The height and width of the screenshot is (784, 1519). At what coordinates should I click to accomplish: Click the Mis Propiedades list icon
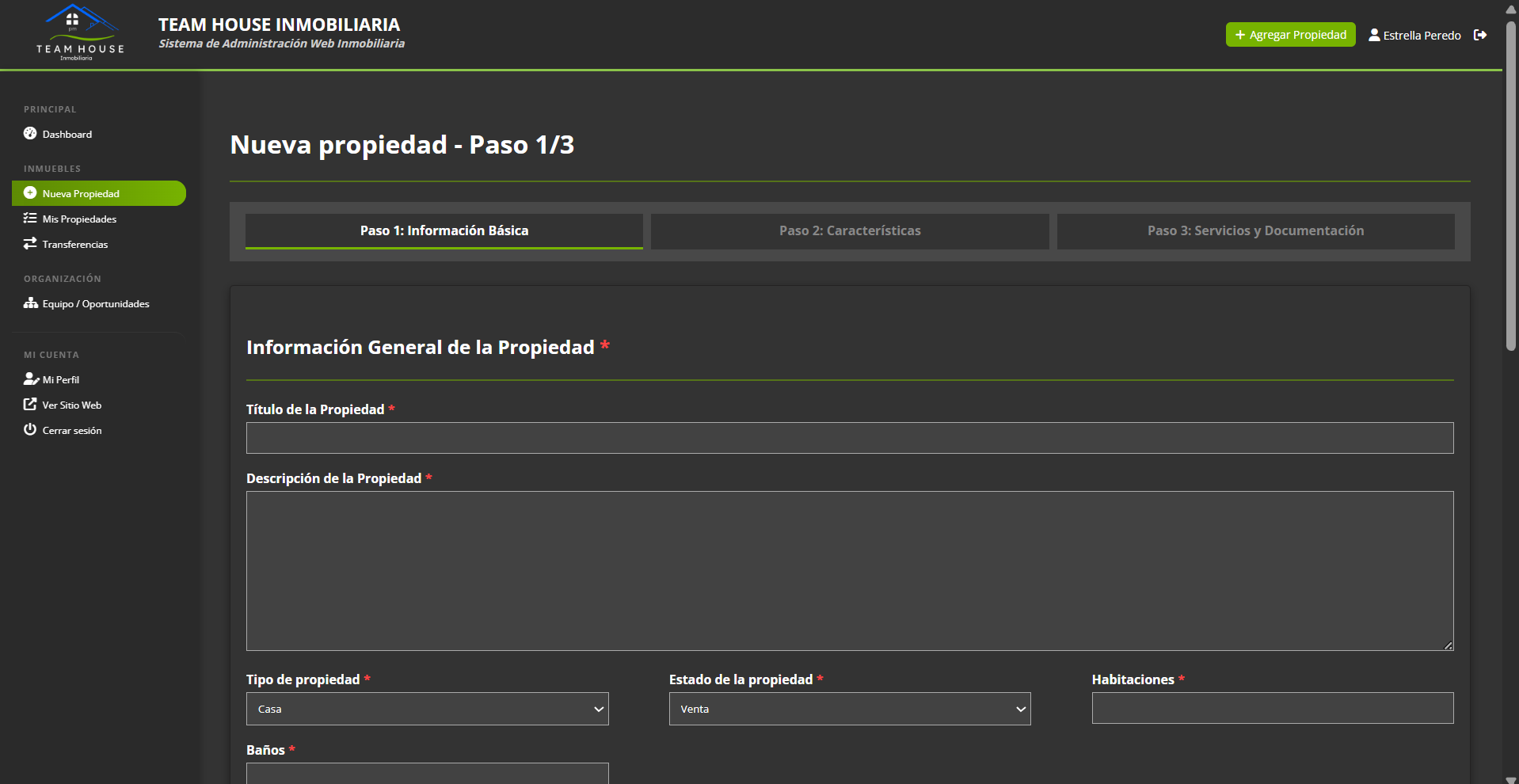[30, 219]
